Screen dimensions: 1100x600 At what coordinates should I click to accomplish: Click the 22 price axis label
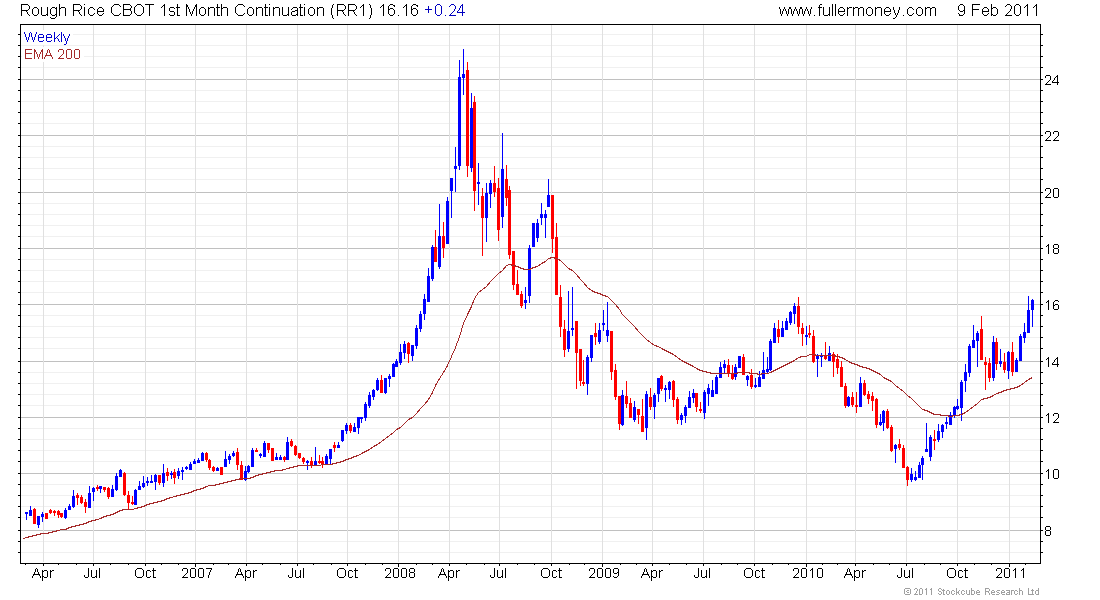click(1052, 136)
